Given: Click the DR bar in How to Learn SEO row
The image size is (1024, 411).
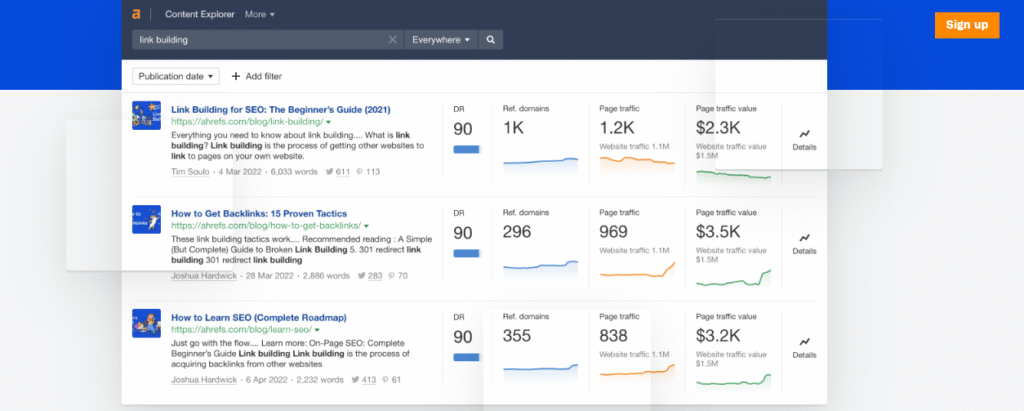Looking at the screenshot, I should pyautogui.click(x=467, y=357).
